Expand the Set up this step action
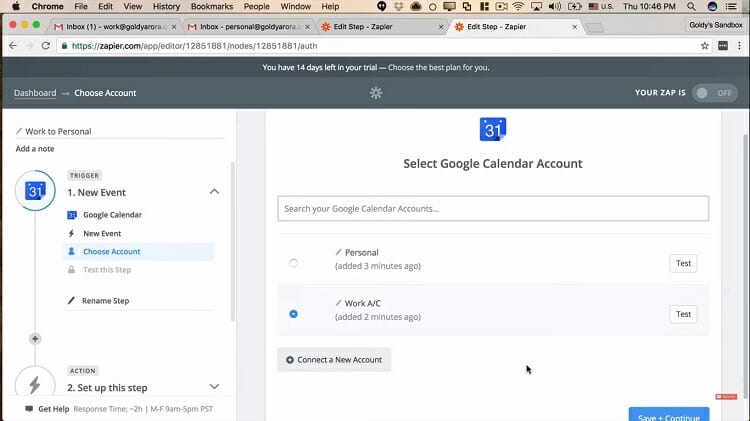The width and height of the screenshot is (750, 421). click(214, 387)
